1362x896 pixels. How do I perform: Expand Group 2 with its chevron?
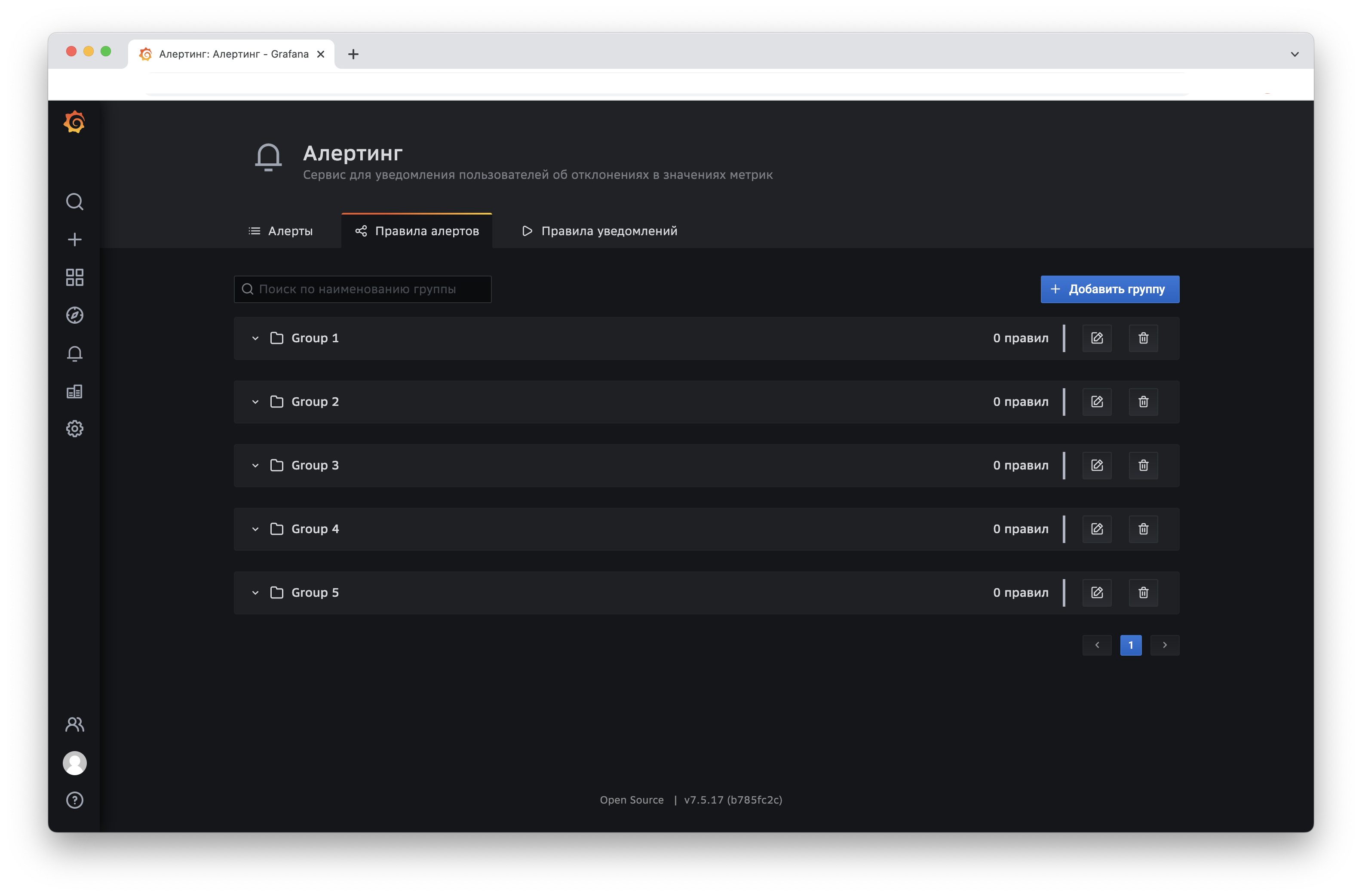pos(255,402)
